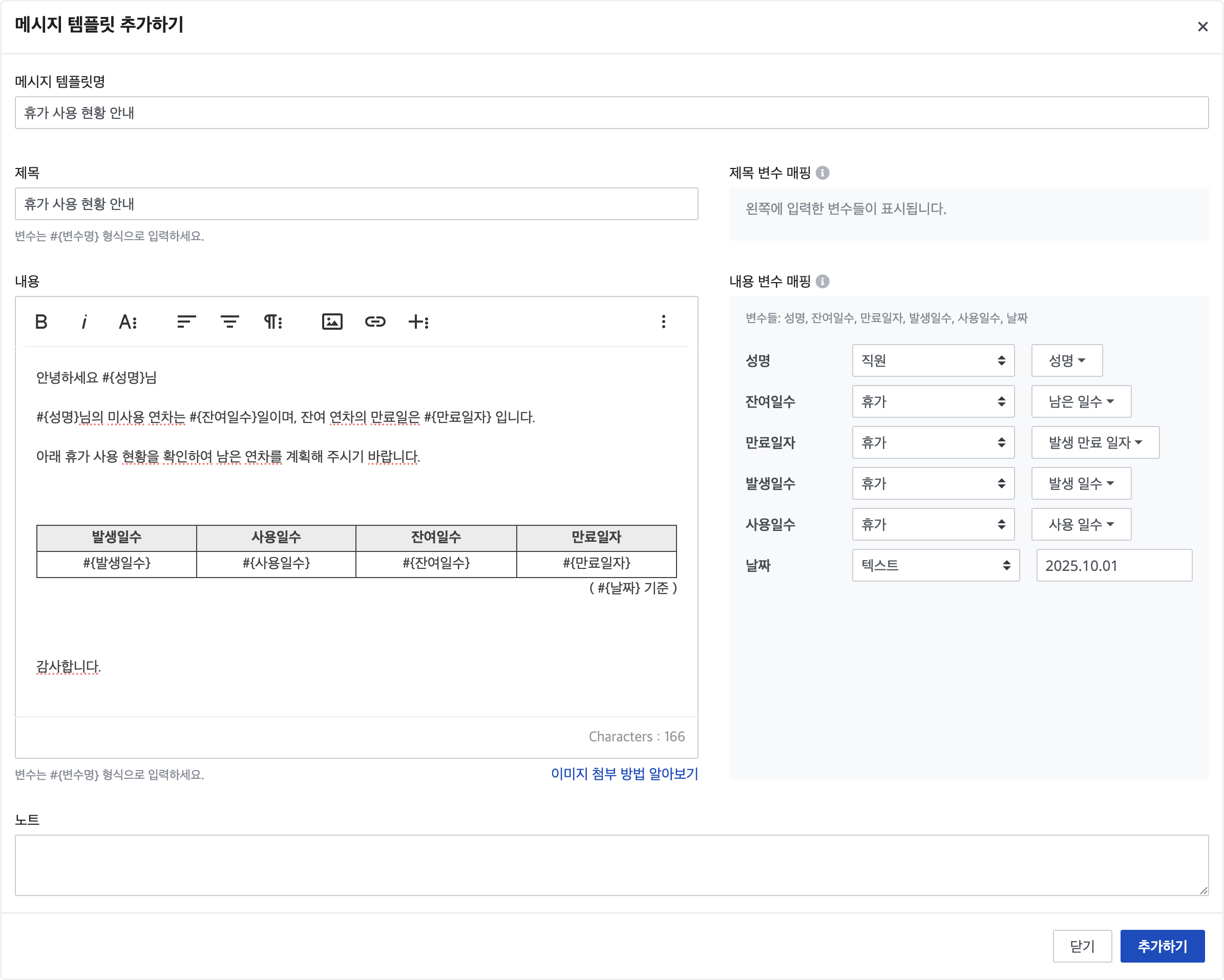Open the 휴가 dropdown for 사용일수

click(933, 524)
